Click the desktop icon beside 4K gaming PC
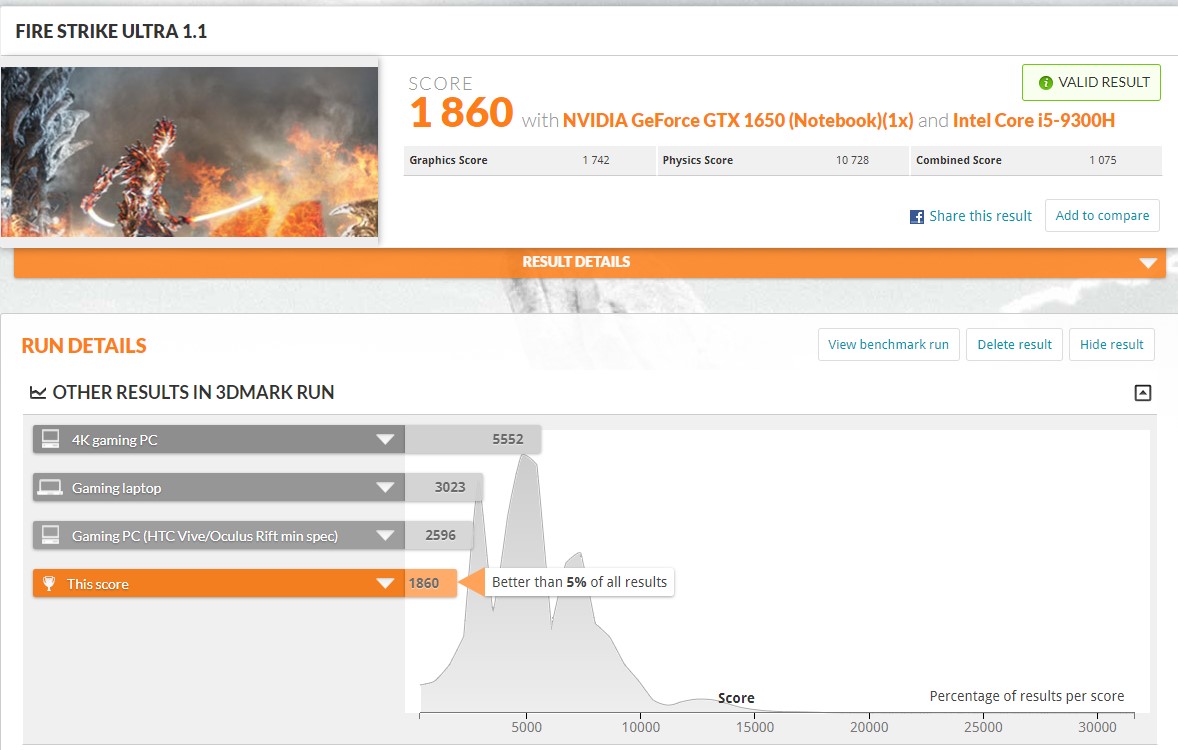 50,440
